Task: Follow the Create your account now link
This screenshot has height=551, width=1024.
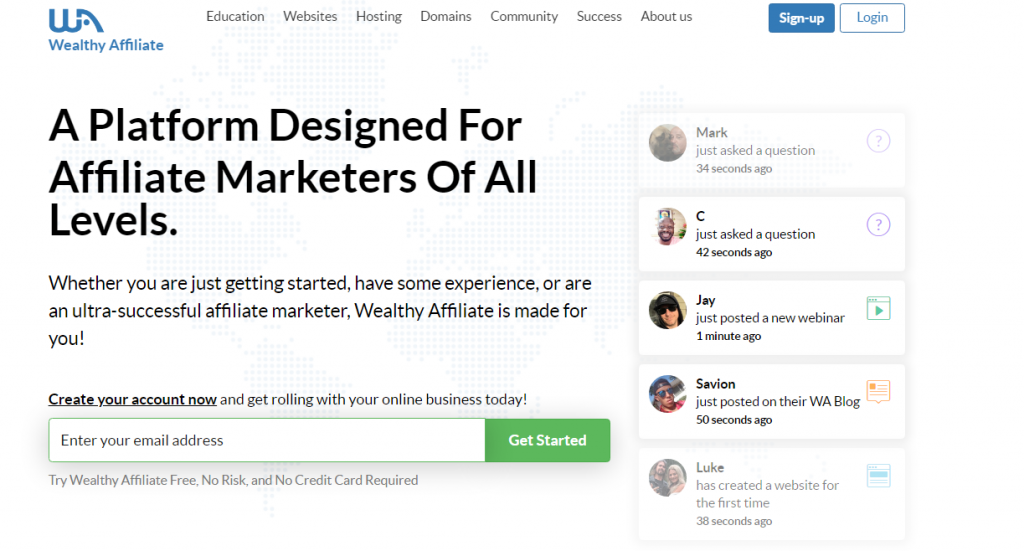Action: tap(132, 399)
